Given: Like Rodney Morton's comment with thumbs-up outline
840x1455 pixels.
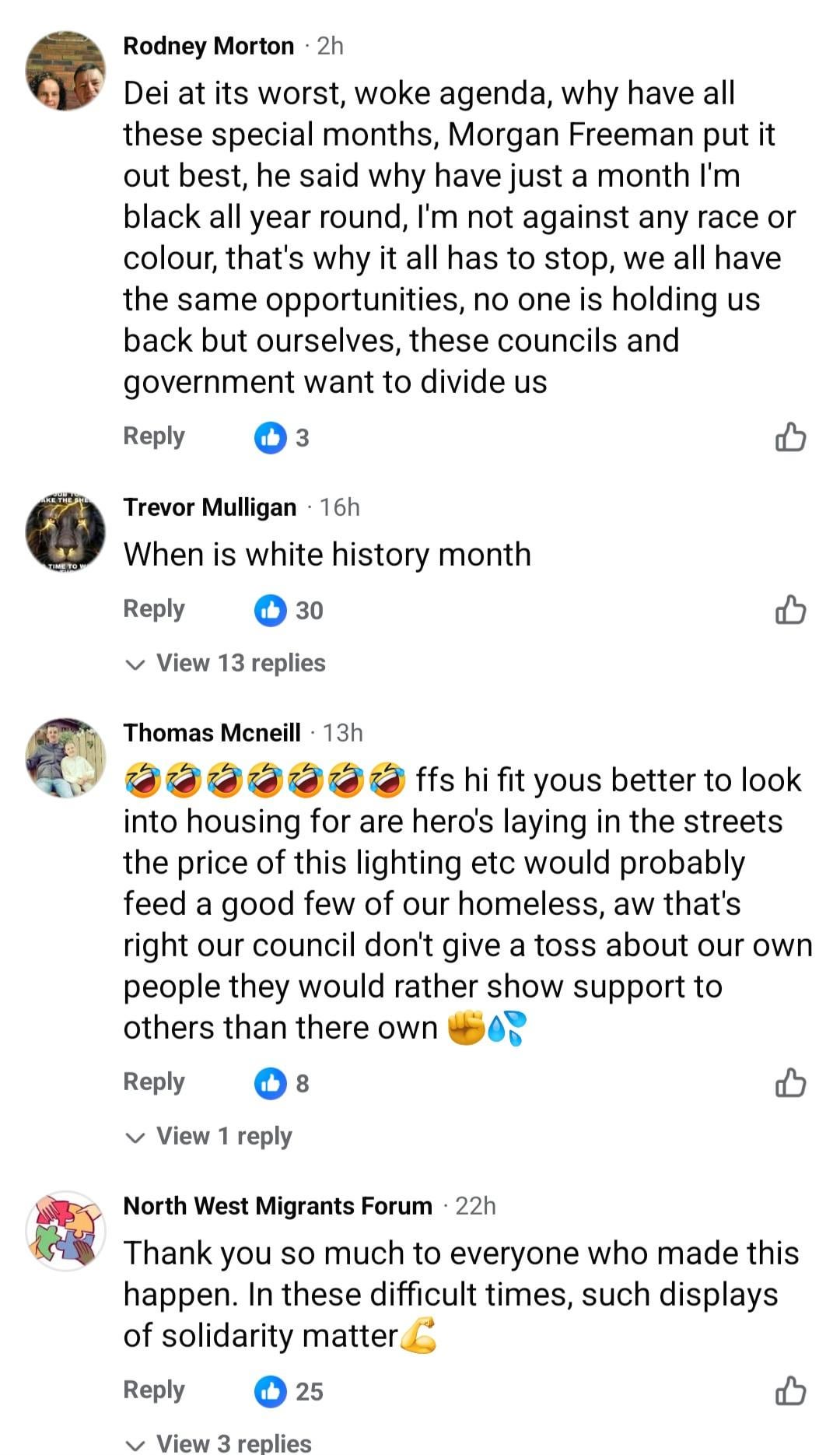Looking at the screenshot, I should tap(790, 437).
